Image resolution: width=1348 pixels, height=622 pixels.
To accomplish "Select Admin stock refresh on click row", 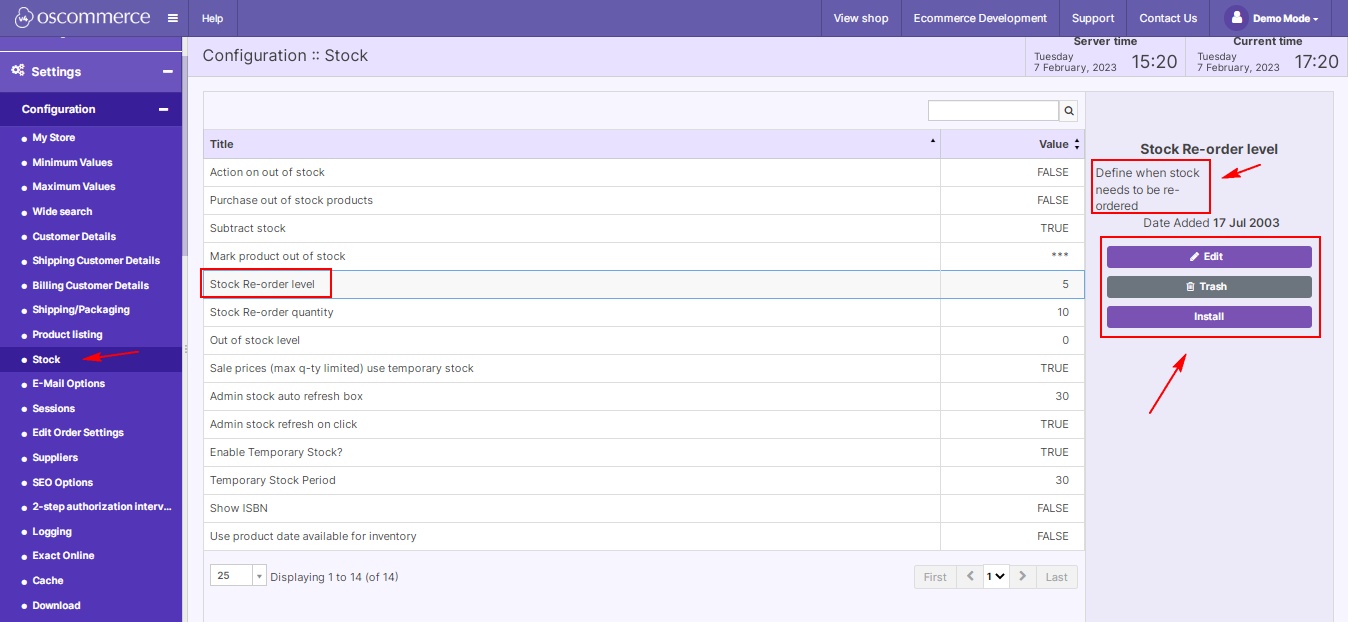I will point(644,424).
